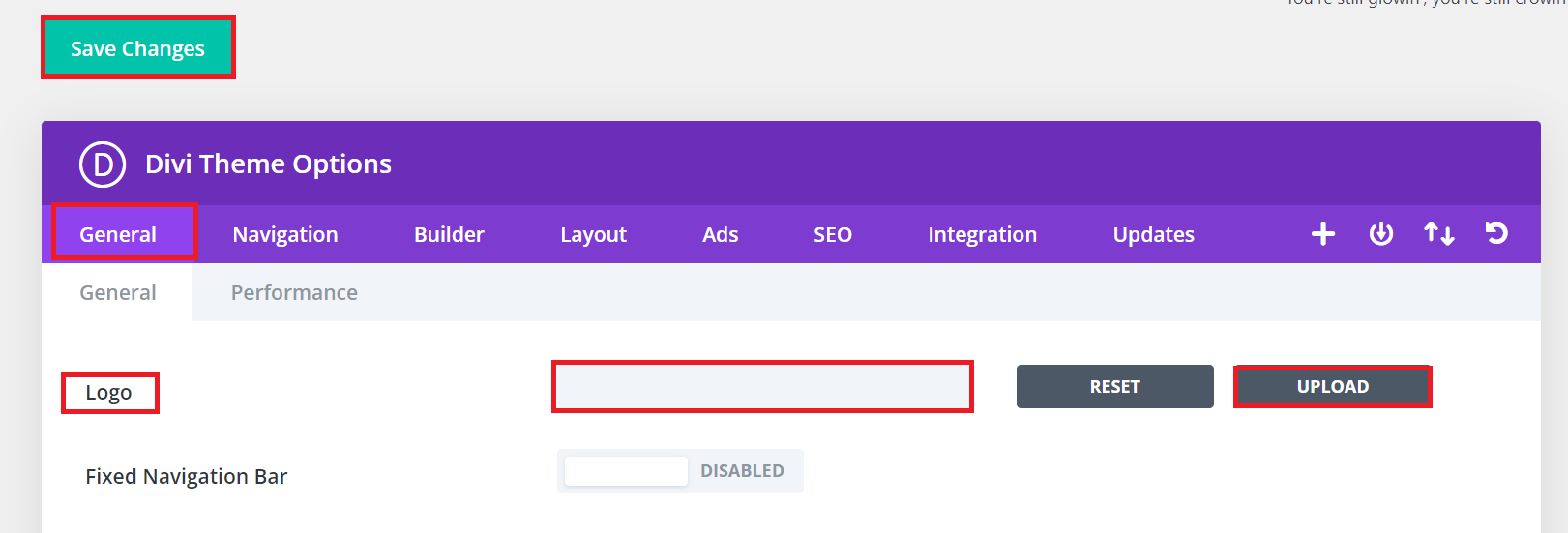Go to the Layout tab
Viewport: 1568px width, 533px height.
pos(594,234)
